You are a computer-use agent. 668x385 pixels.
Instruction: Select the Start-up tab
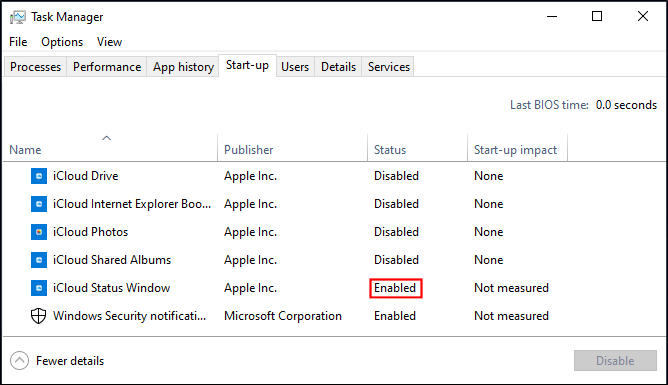tap(248, 65)
